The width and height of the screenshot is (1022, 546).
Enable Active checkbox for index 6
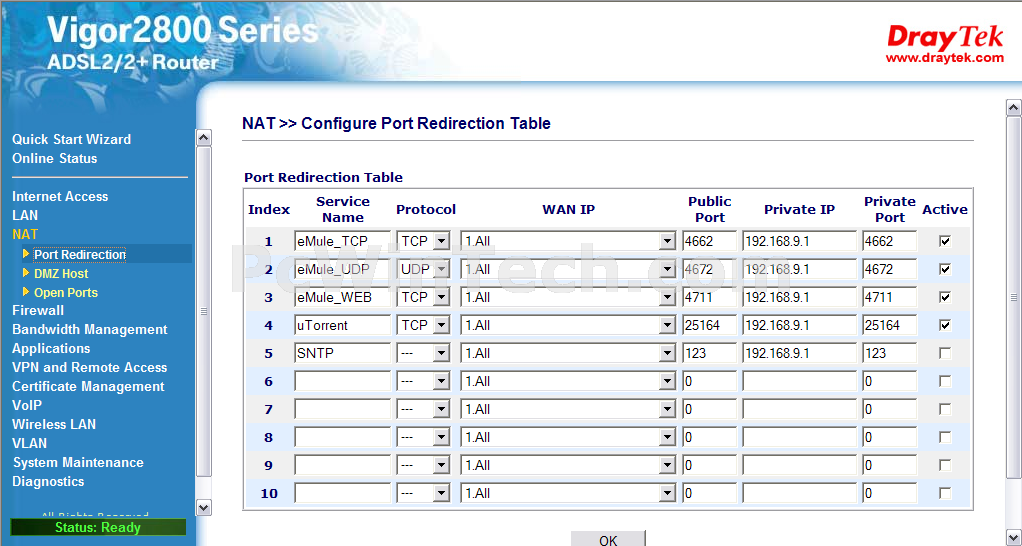coord(944,381)
